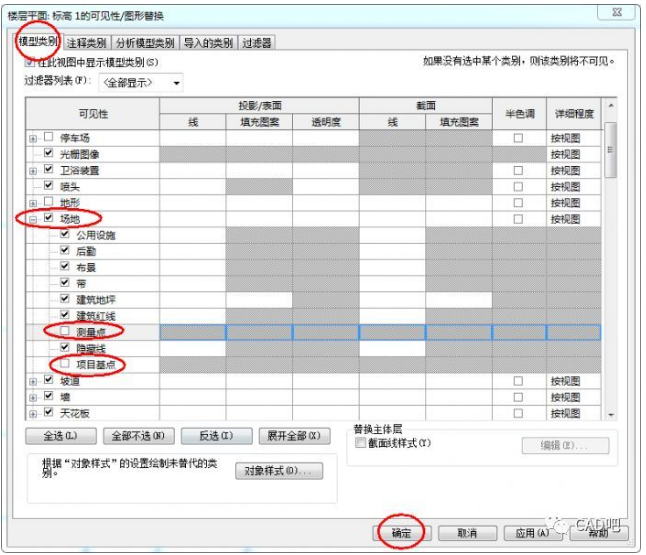Open the 注释类别 tab
Screen dimensions: 646x555
[87, 42]
